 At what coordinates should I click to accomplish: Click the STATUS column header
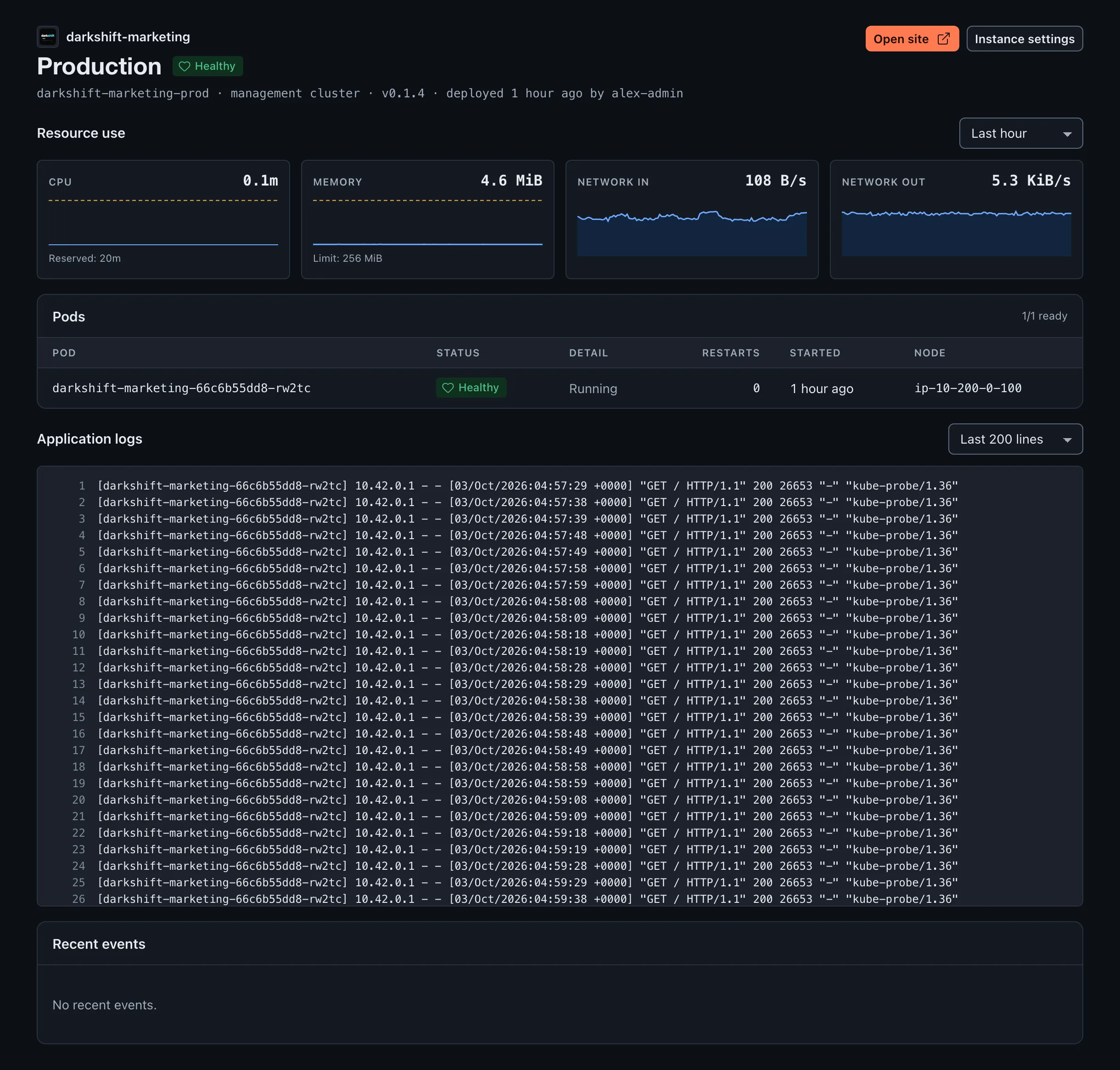(458, 353)
